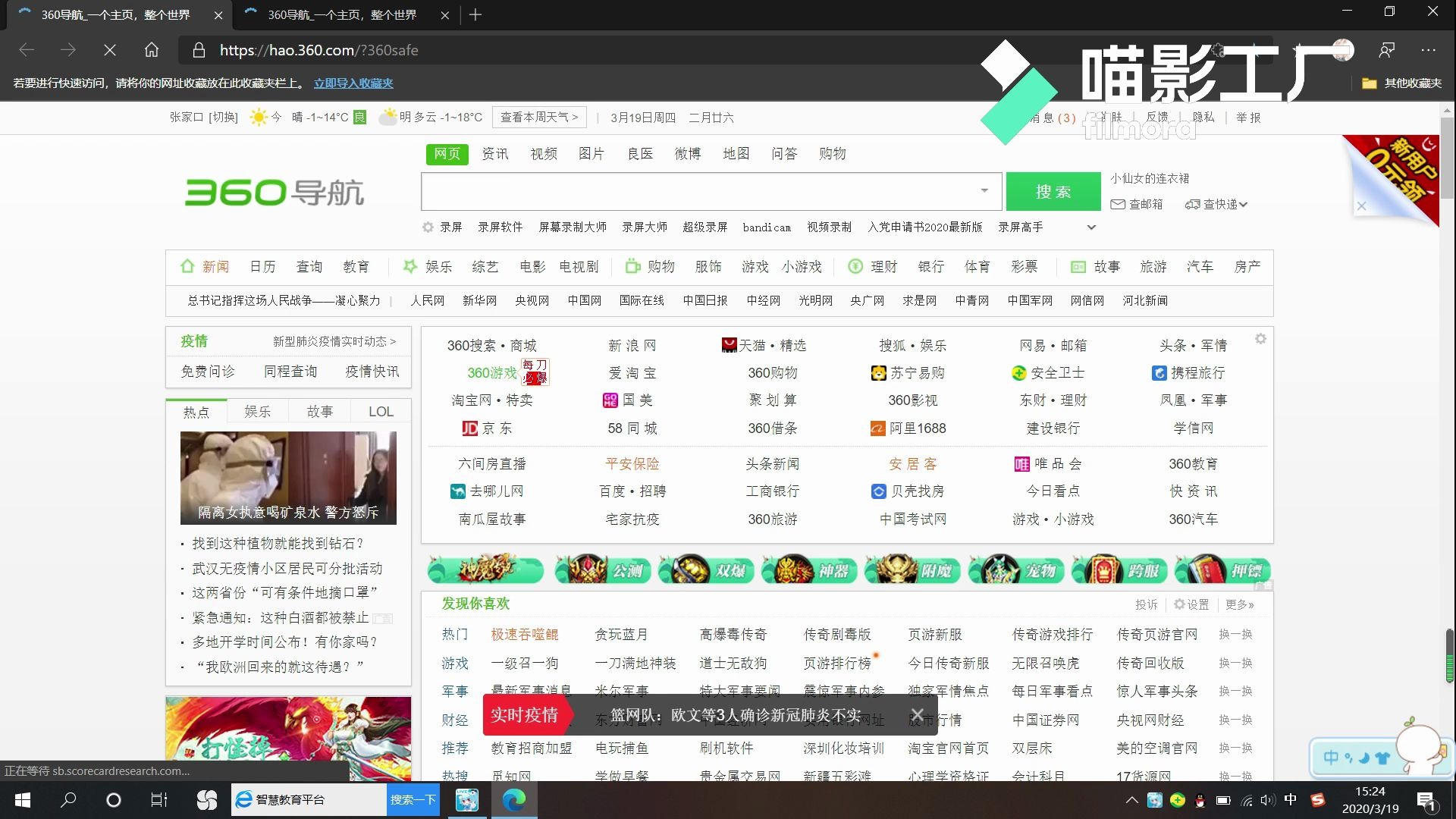The width and height of the screenshot is (1456, 819).
Task: Open the 隔离女执意喝矿泉水 news thumbnail
Action: (x=288, y=478)
